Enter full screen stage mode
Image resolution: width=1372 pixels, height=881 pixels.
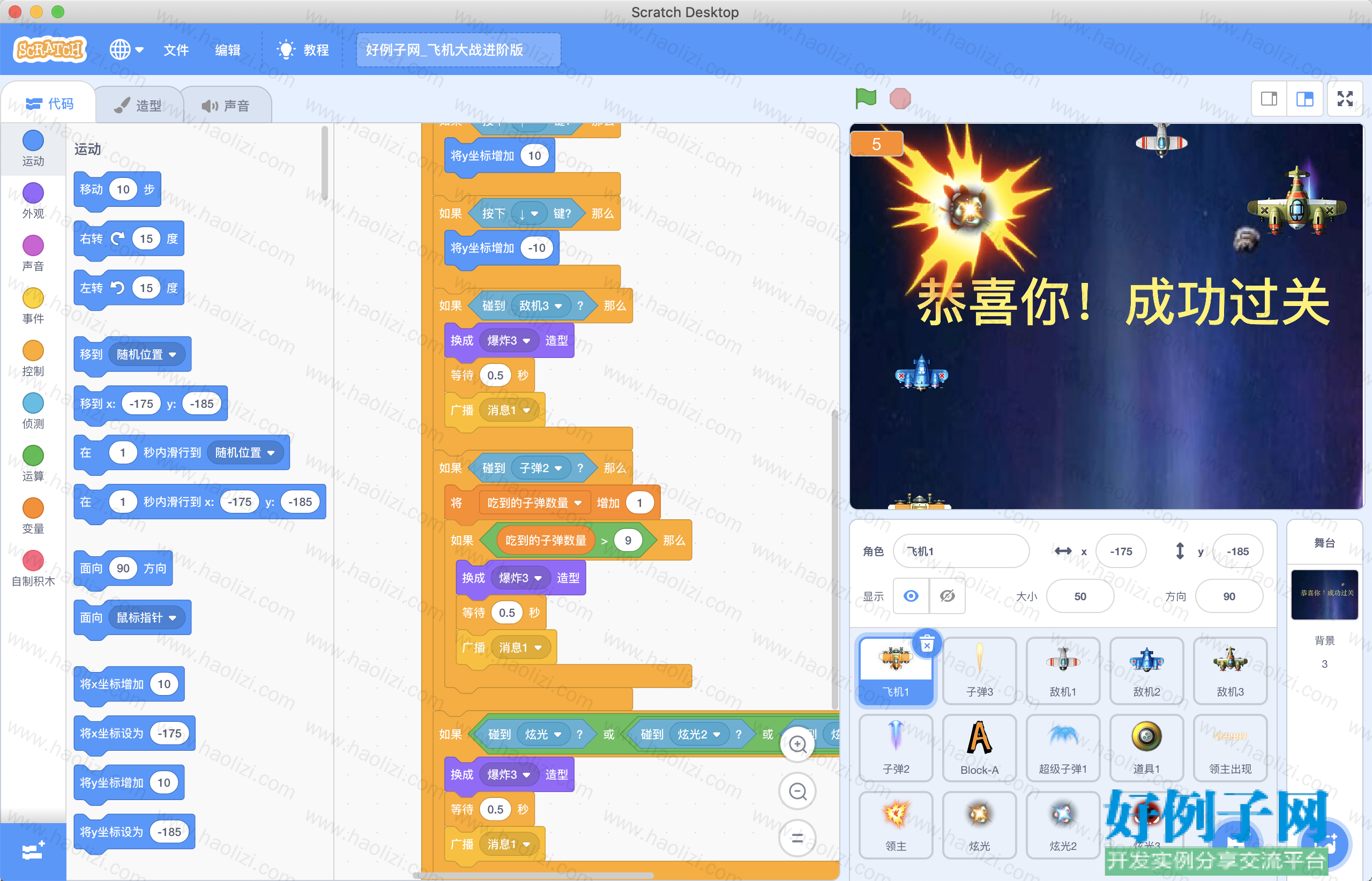1345,99
